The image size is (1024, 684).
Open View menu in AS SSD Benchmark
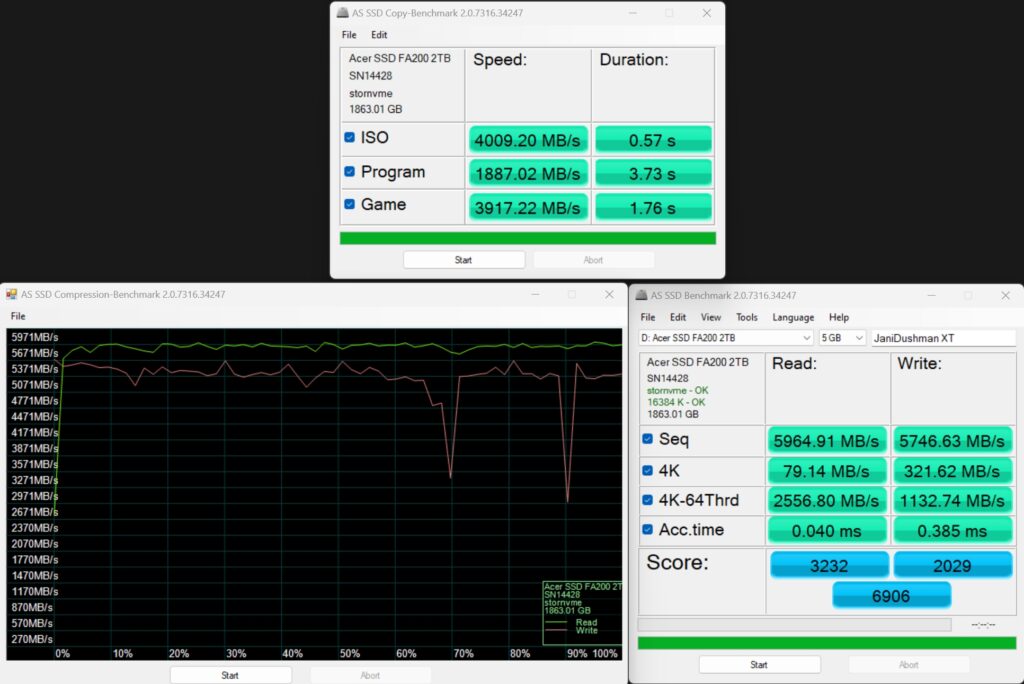(711, 318)
